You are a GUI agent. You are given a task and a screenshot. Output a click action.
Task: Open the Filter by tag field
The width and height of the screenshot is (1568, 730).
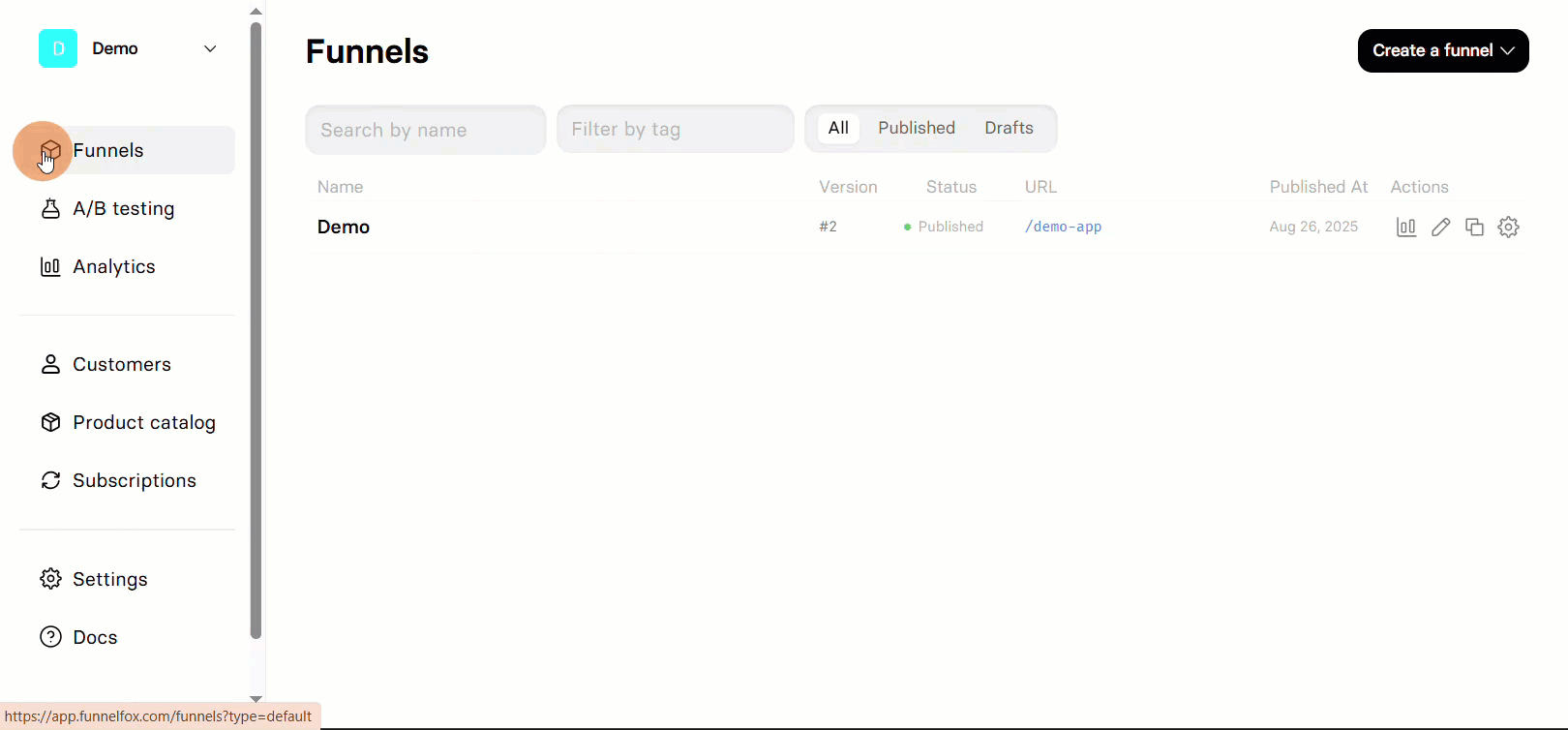(x=676, y=129)
